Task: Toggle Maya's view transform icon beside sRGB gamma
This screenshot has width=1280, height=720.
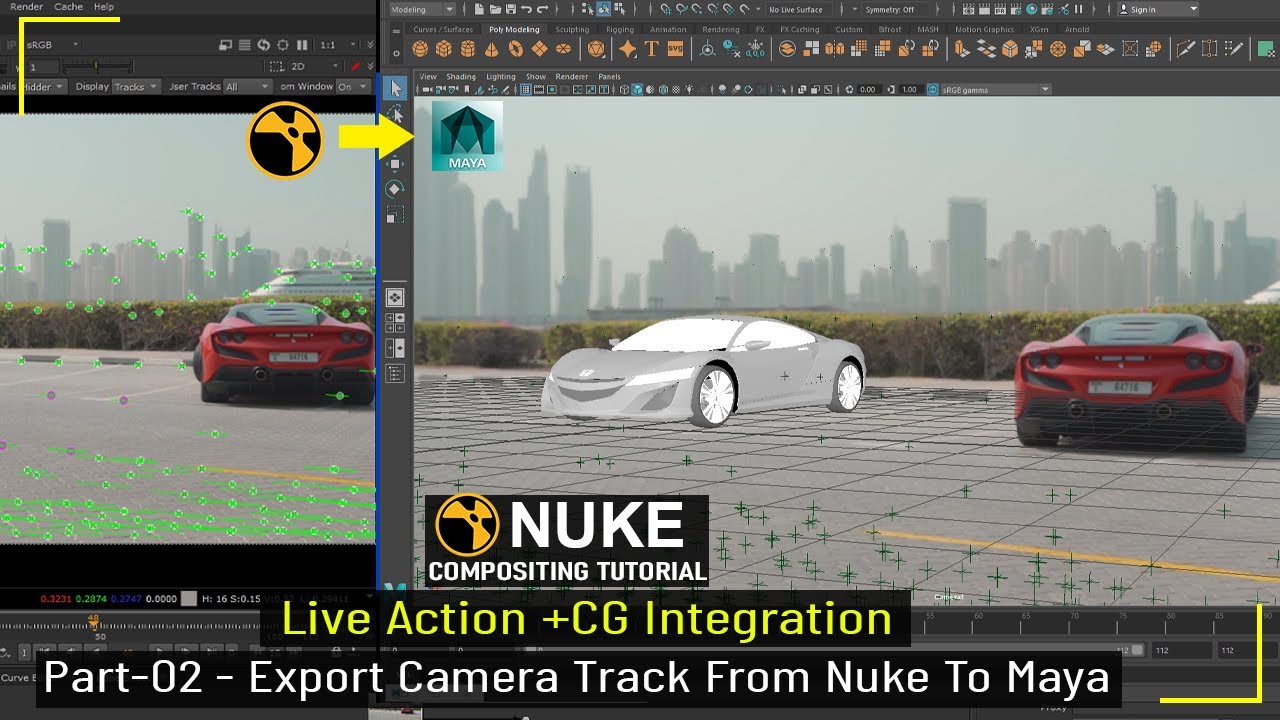Action: [933, 89]
